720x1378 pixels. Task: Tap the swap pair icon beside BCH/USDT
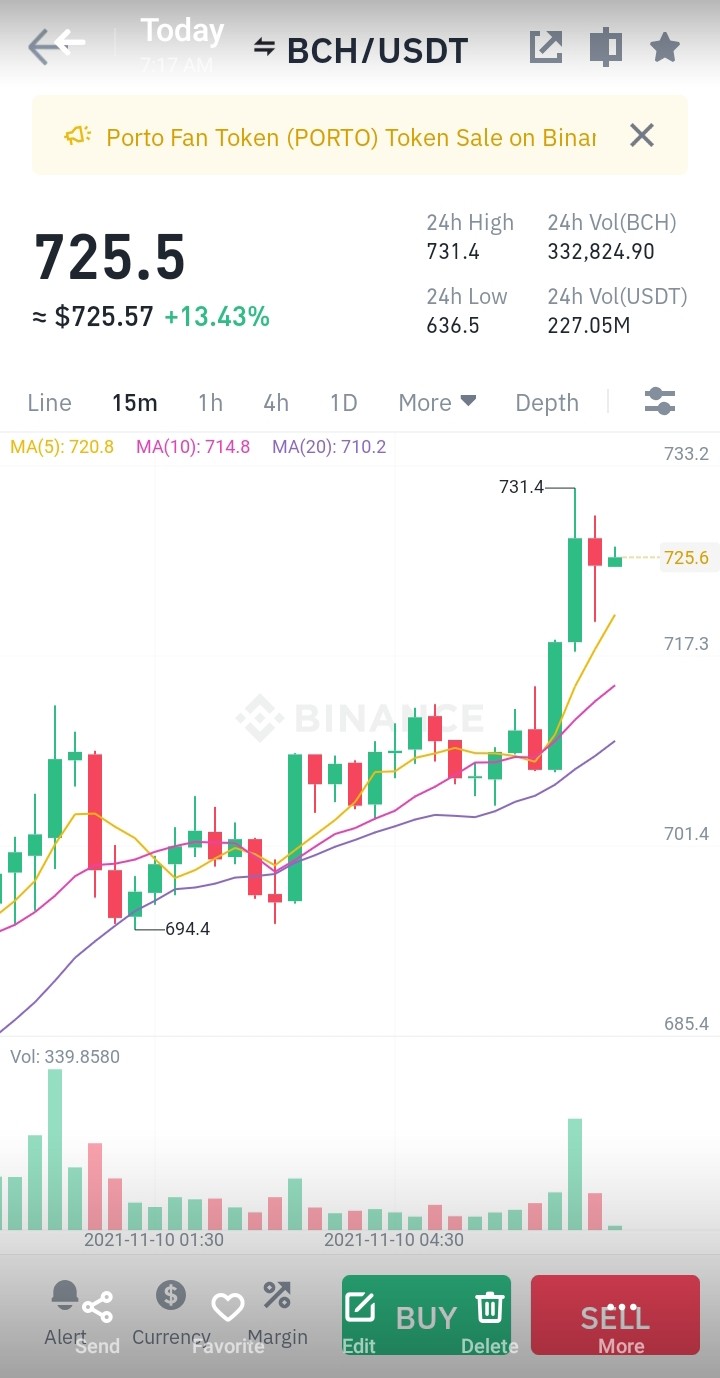pos(264,46)
